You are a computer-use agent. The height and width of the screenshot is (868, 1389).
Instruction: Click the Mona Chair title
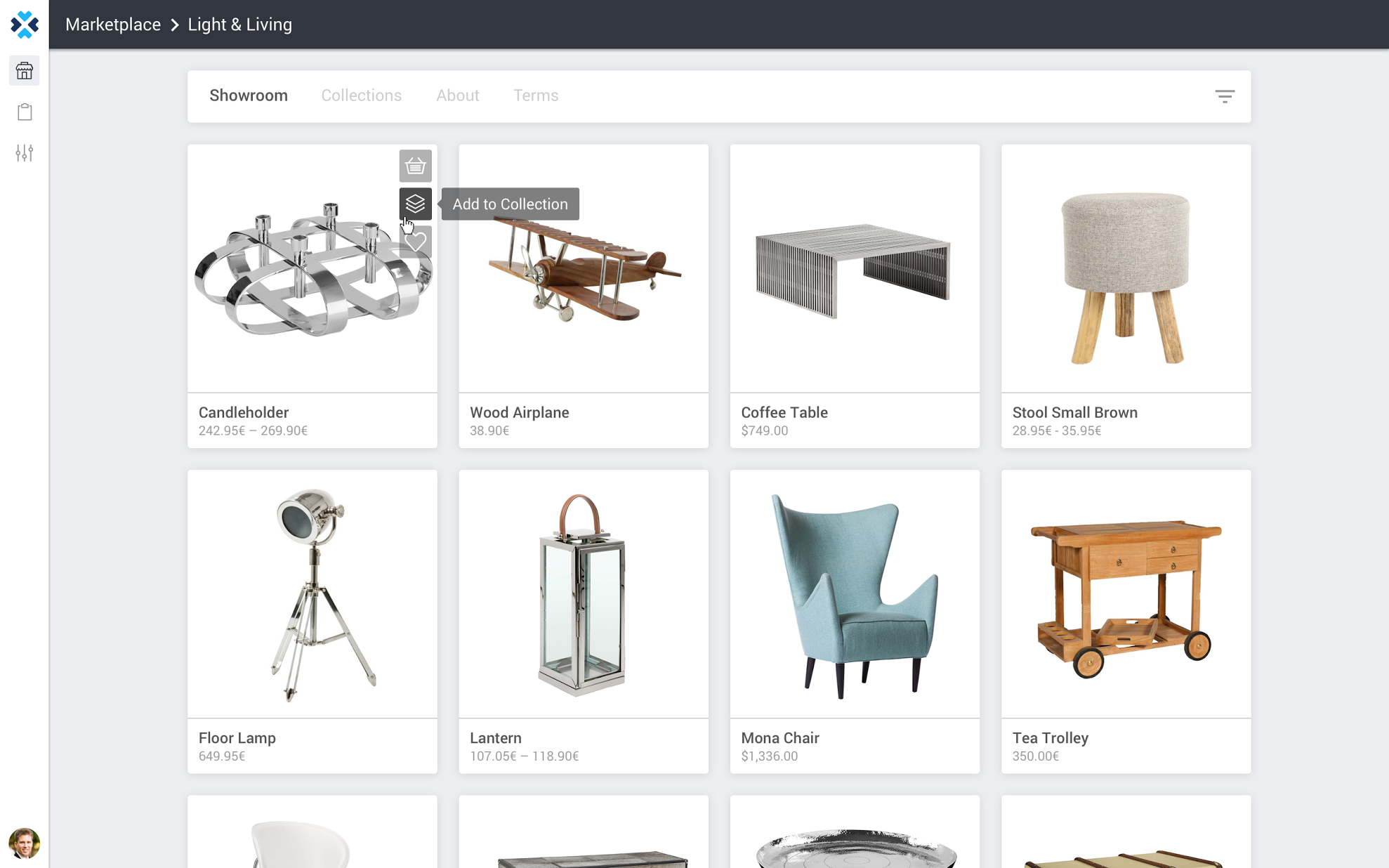pos(780,738)
